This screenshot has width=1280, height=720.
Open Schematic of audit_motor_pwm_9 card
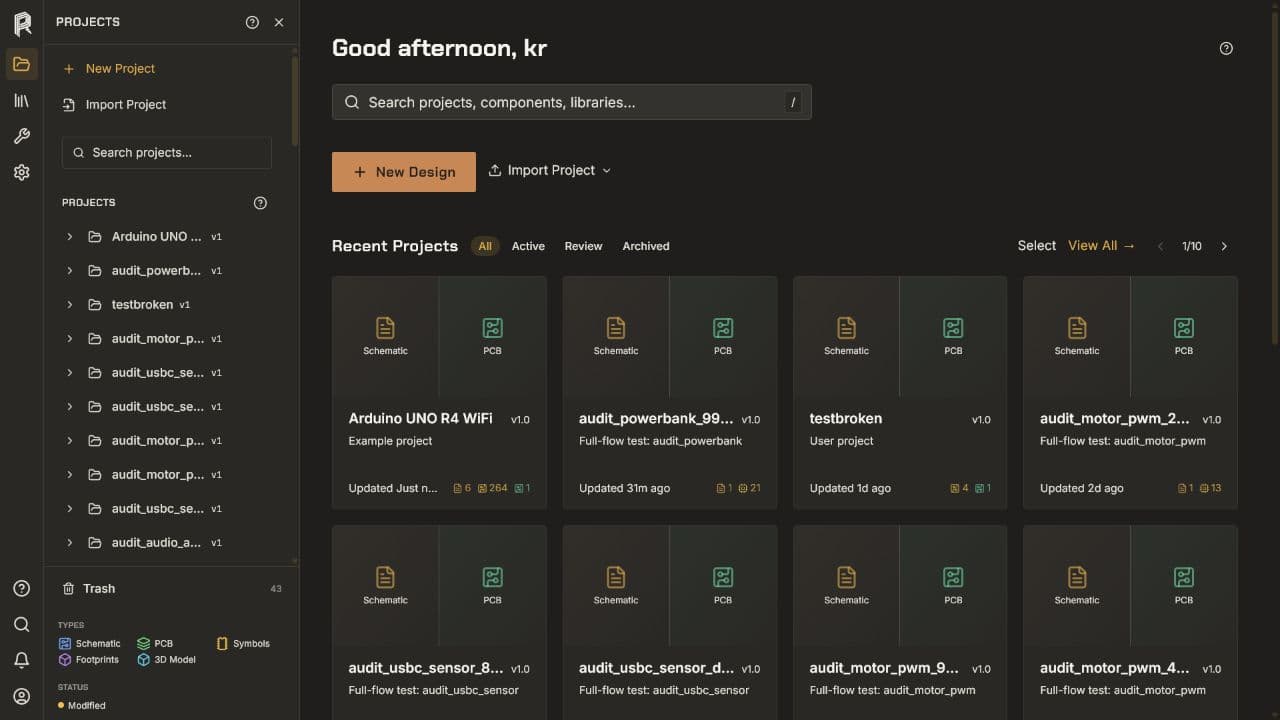point(846,585)
